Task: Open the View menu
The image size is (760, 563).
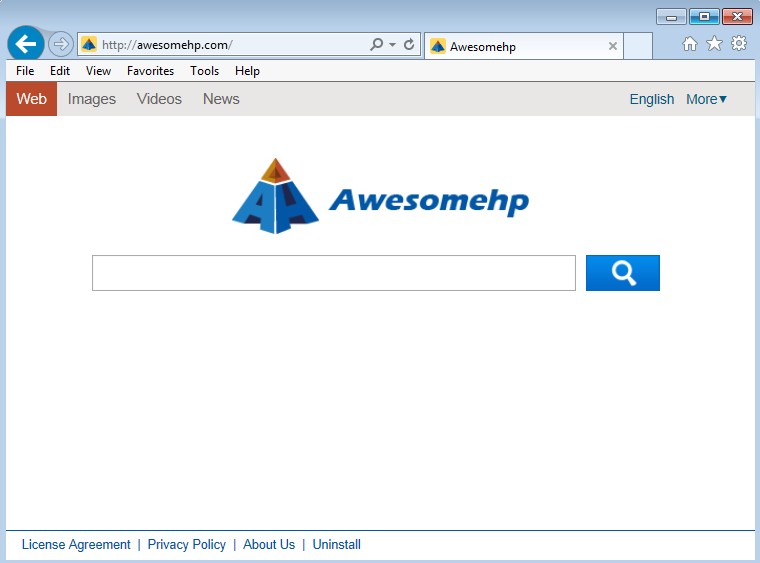Action: (x=98, y=71)
